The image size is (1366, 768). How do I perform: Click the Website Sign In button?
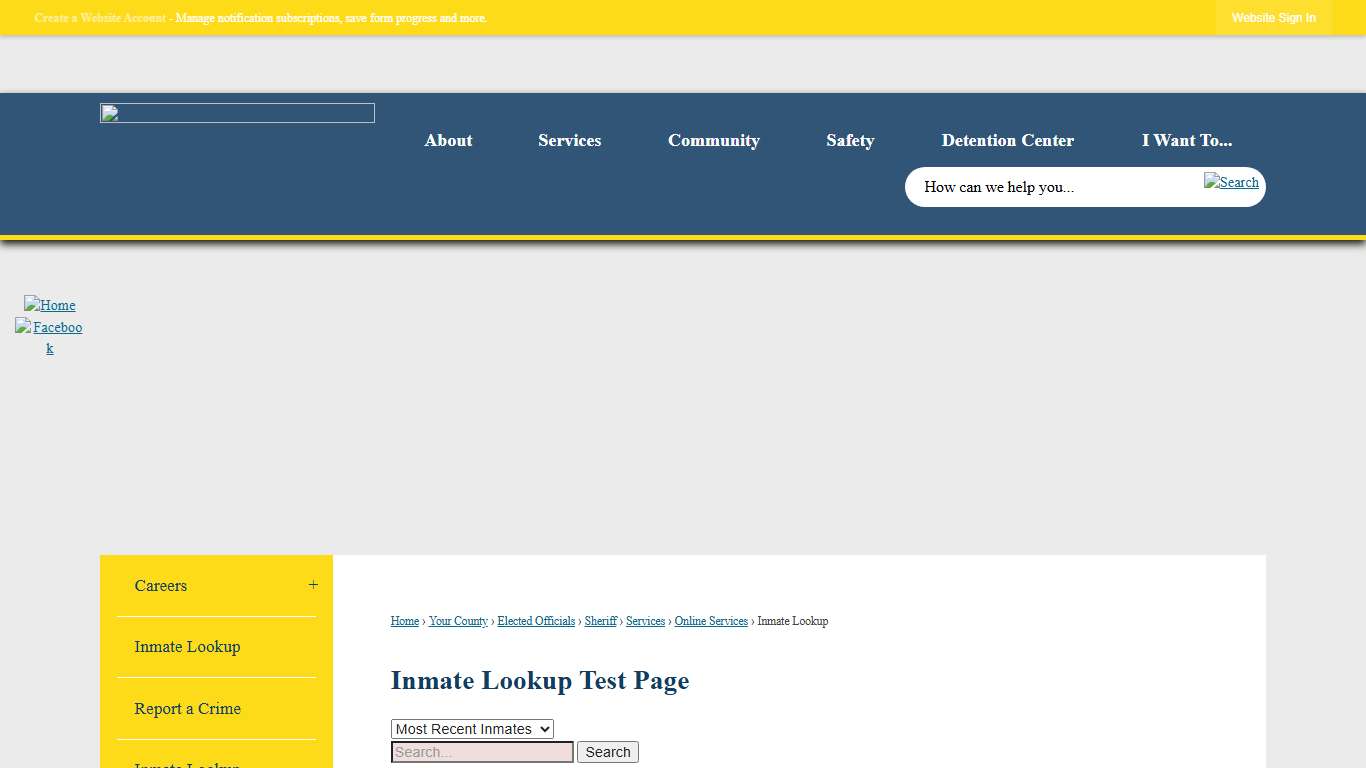pos(1273,17)
